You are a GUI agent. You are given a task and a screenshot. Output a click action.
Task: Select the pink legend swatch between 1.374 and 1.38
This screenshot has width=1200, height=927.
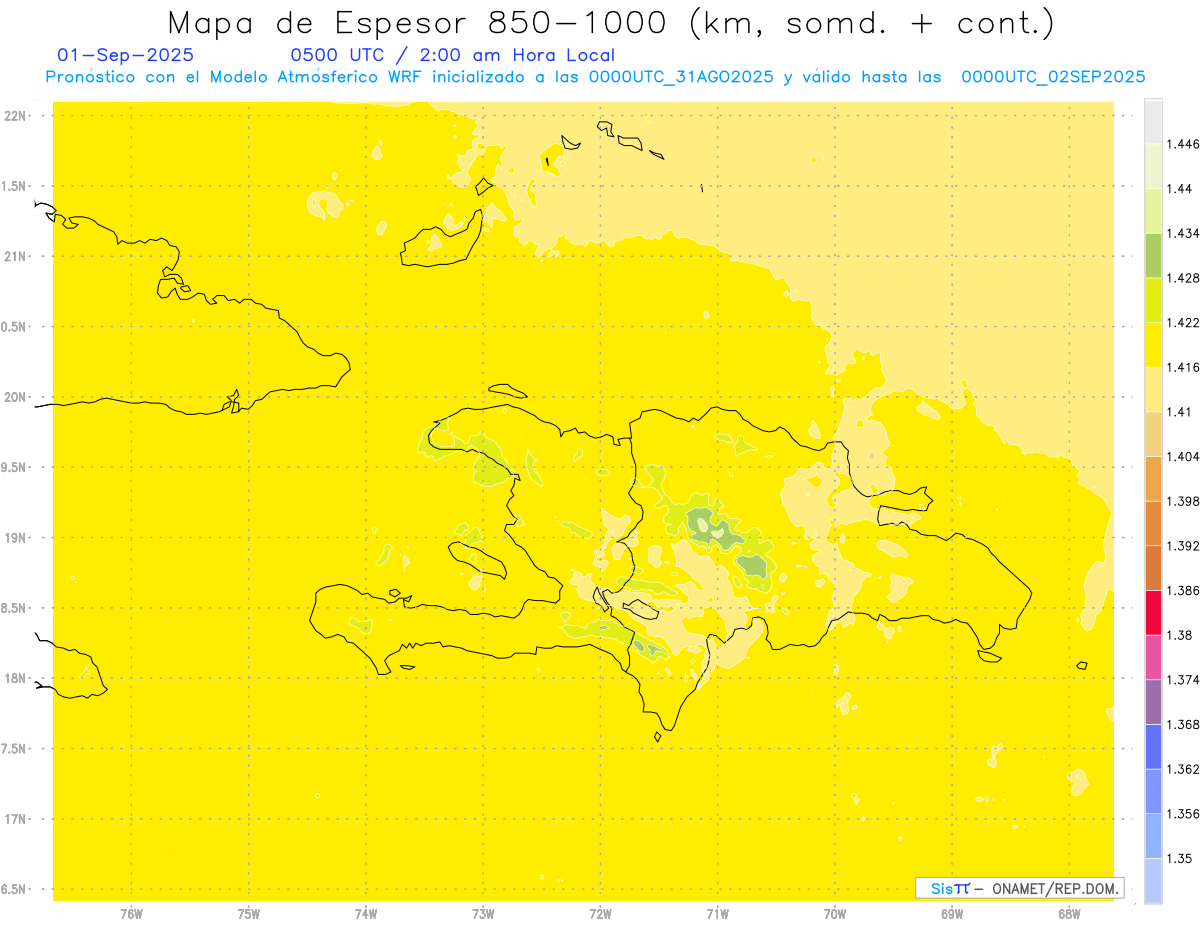[1153, 657]
